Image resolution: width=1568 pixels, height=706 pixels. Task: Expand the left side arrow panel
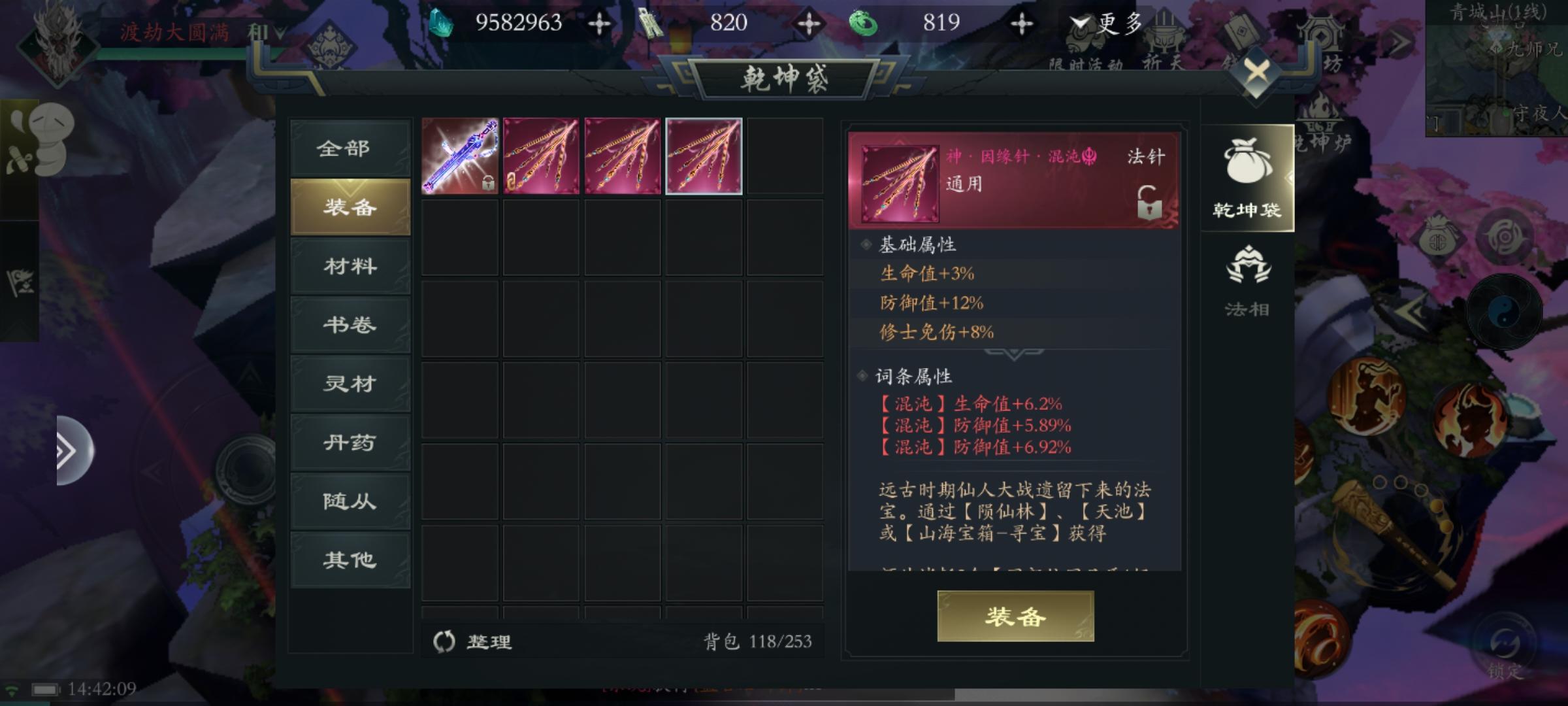point(73,450)
